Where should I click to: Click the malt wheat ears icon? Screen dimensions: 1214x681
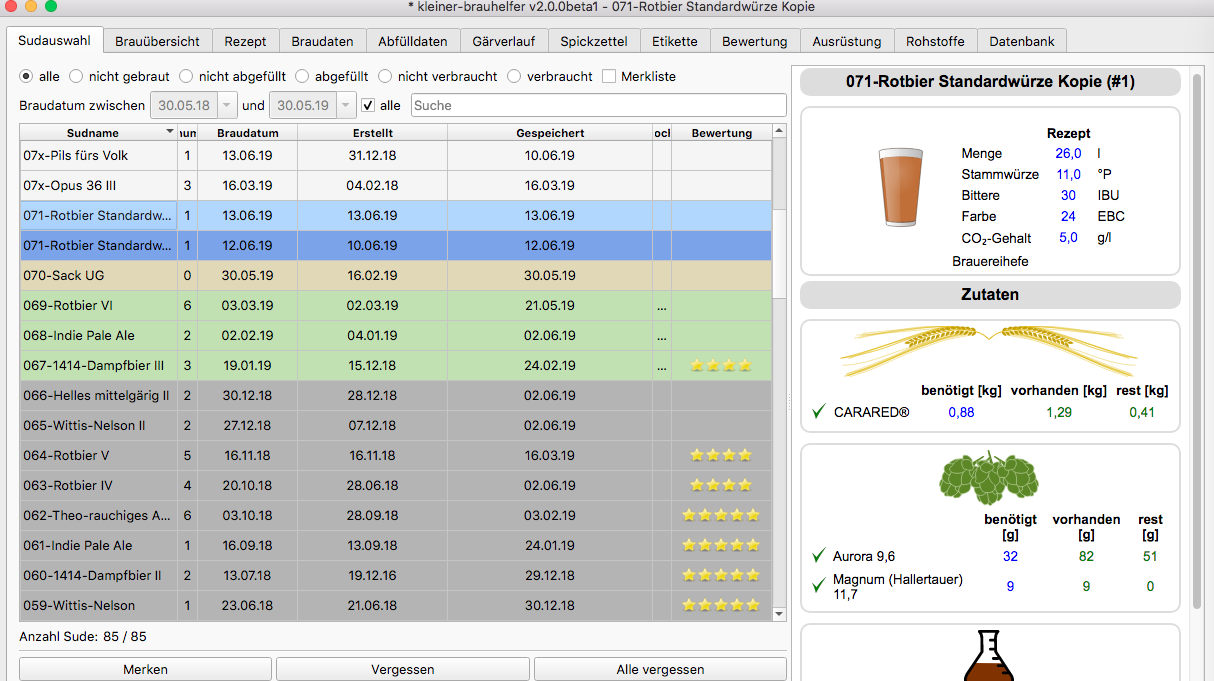click(x=989, y=343)
